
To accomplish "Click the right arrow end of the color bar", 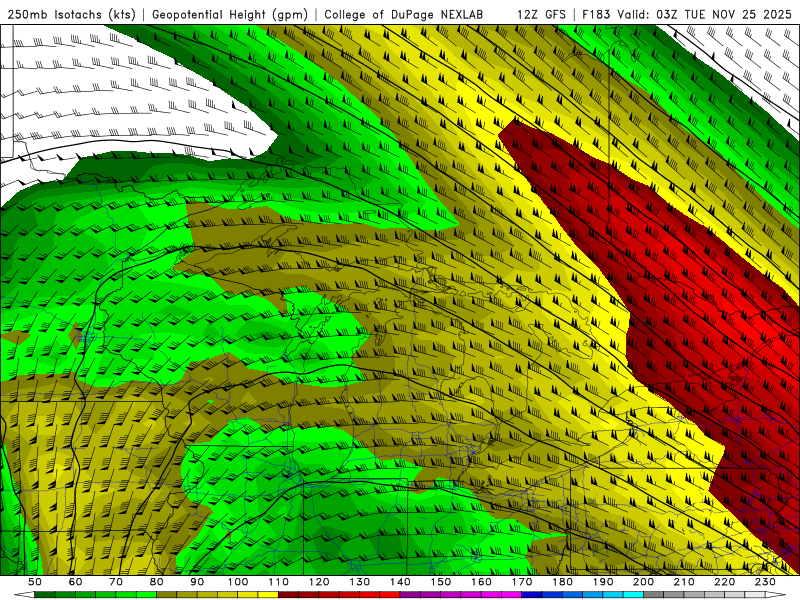I will 776,595.
